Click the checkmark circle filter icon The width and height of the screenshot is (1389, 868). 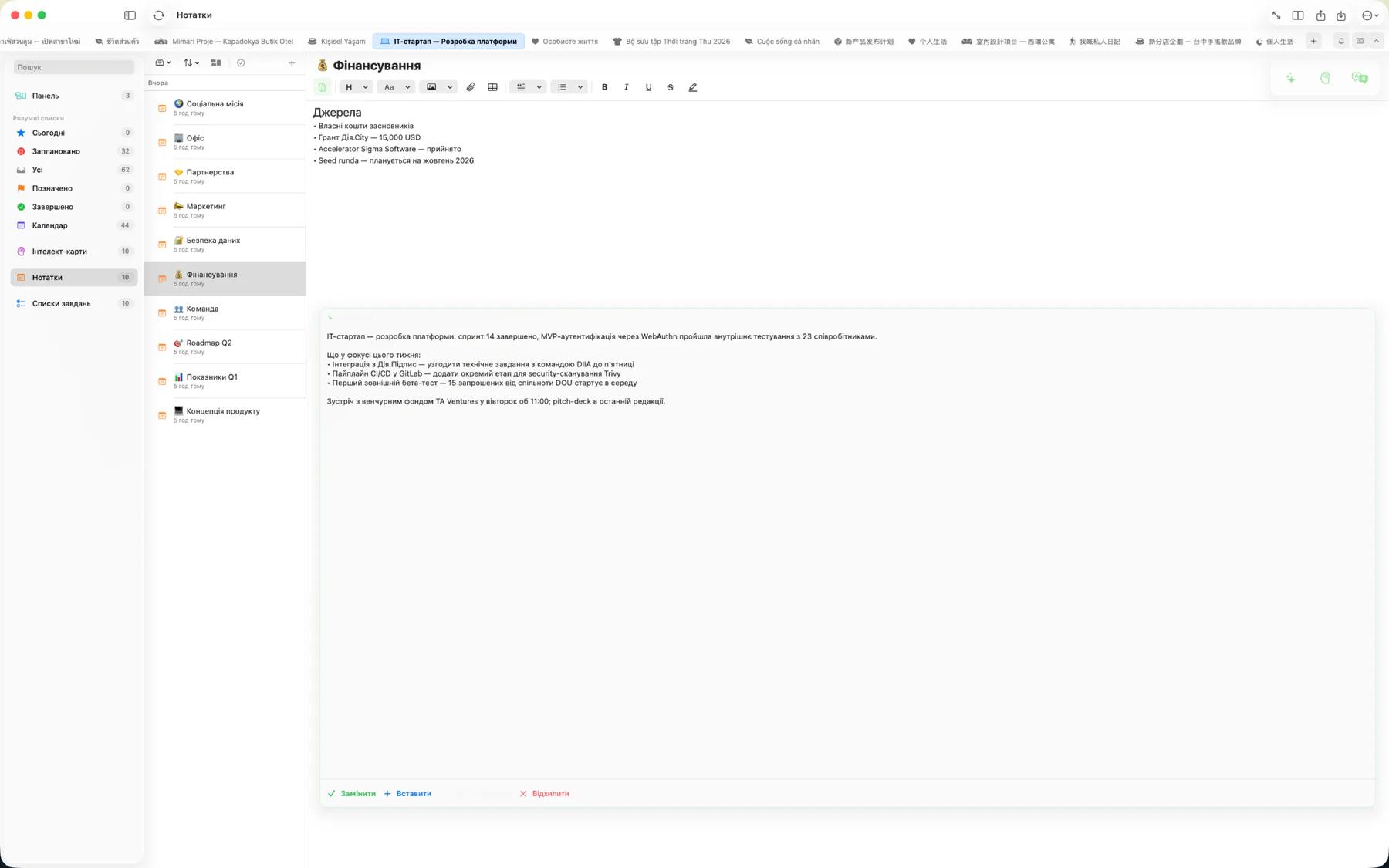coord(241,62)
